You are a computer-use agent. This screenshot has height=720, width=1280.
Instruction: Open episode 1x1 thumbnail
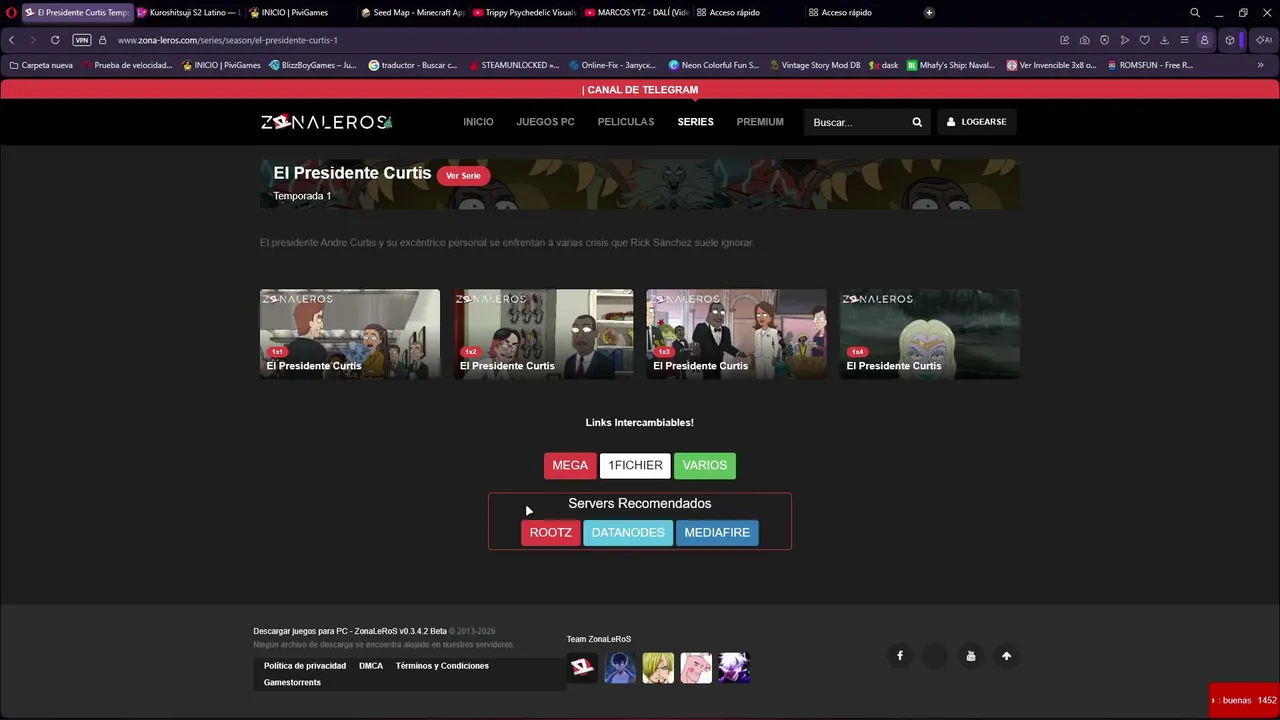pos(350,334)
